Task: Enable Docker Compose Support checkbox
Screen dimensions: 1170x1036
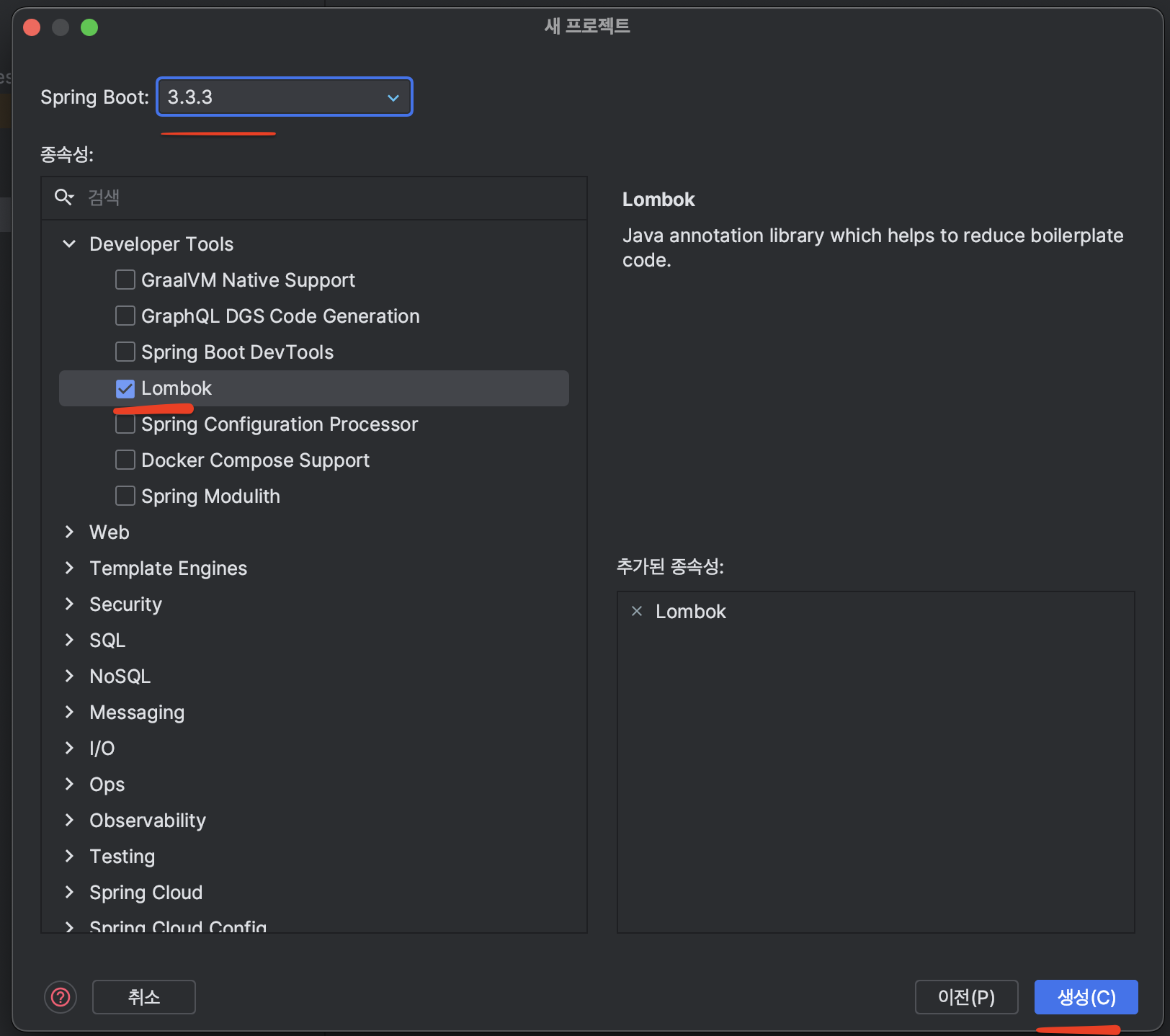Action: click(x=125, y=460)
